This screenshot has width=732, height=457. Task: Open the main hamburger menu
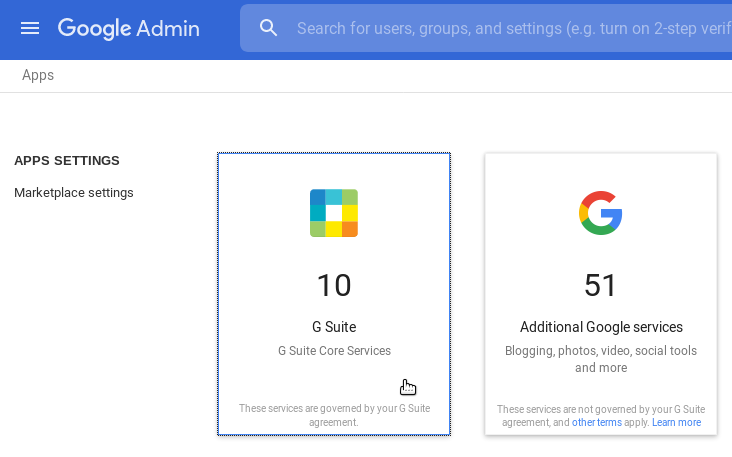point(30,28)
